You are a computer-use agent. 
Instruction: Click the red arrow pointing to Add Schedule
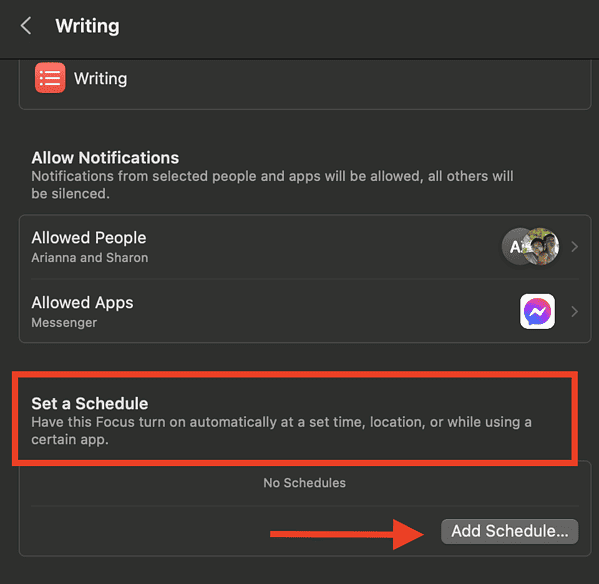347,534
